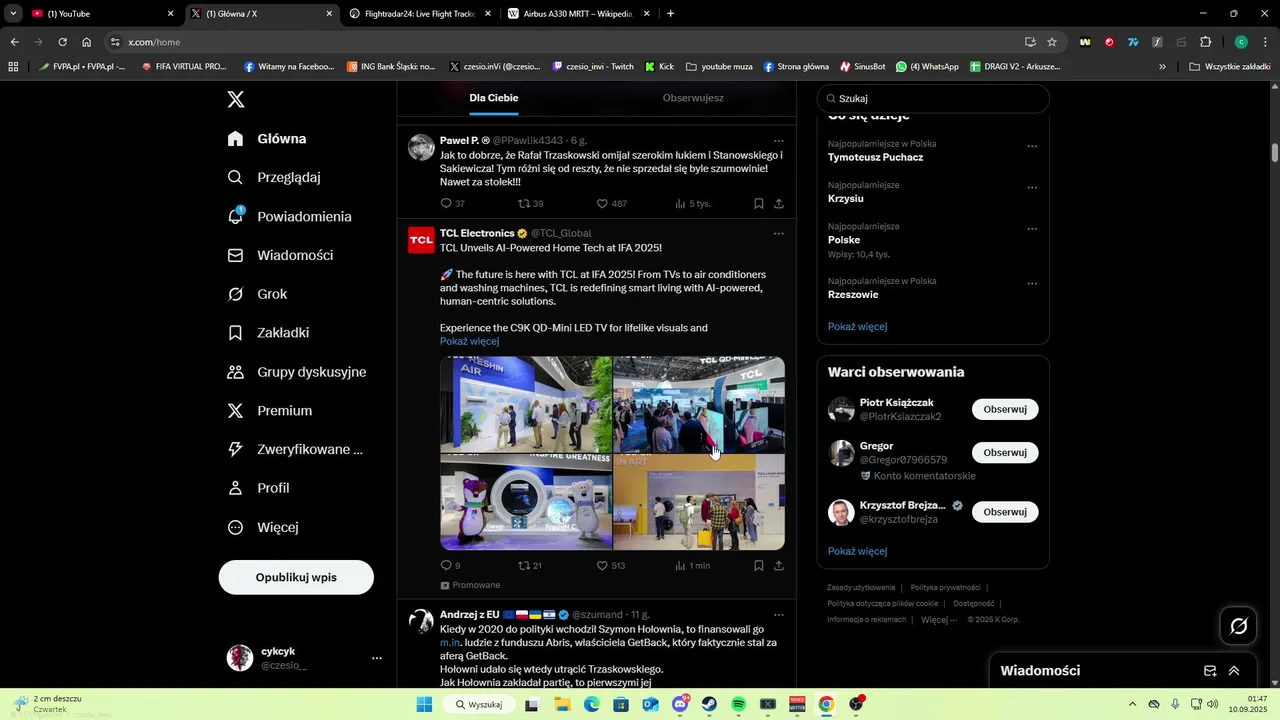Open Profil page
This screenshot has width=1280, height=720.
click(258, 488)
